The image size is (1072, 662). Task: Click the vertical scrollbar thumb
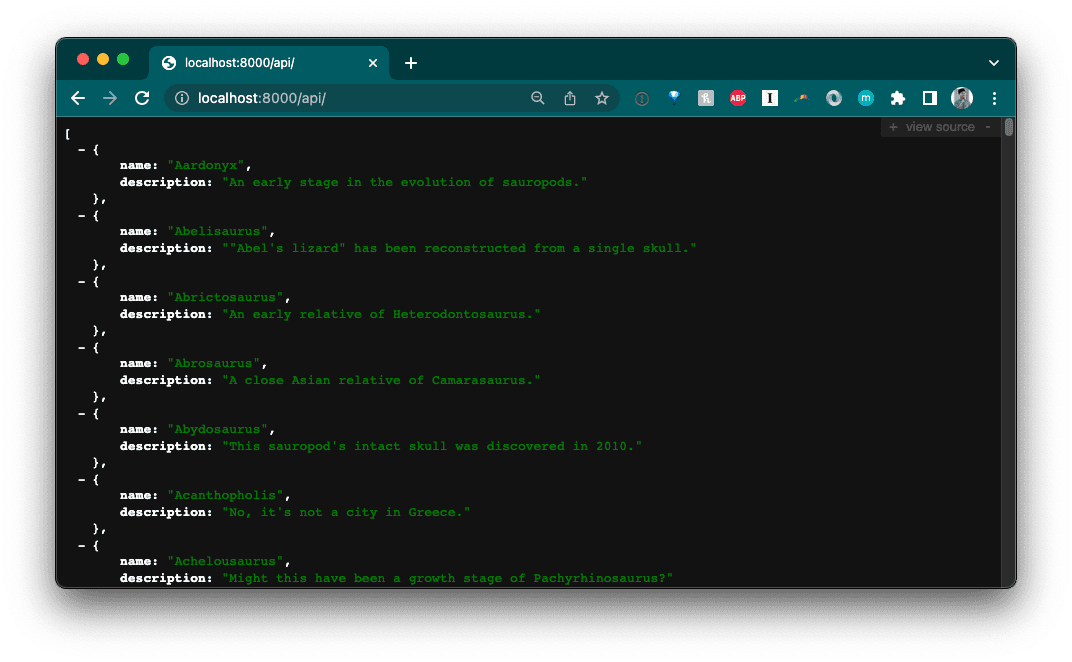click(x=1008, y=127)
